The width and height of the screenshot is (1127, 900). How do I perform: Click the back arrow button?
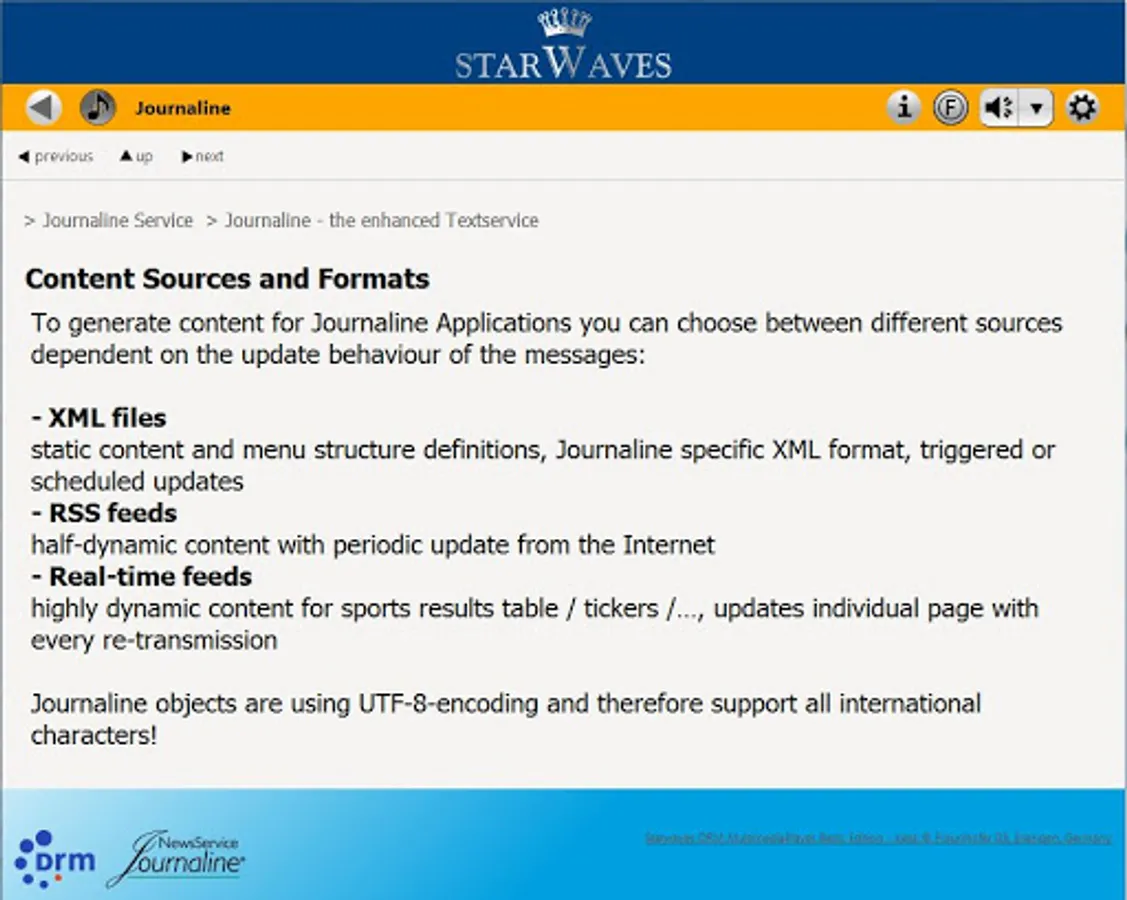tap(43, 108)
